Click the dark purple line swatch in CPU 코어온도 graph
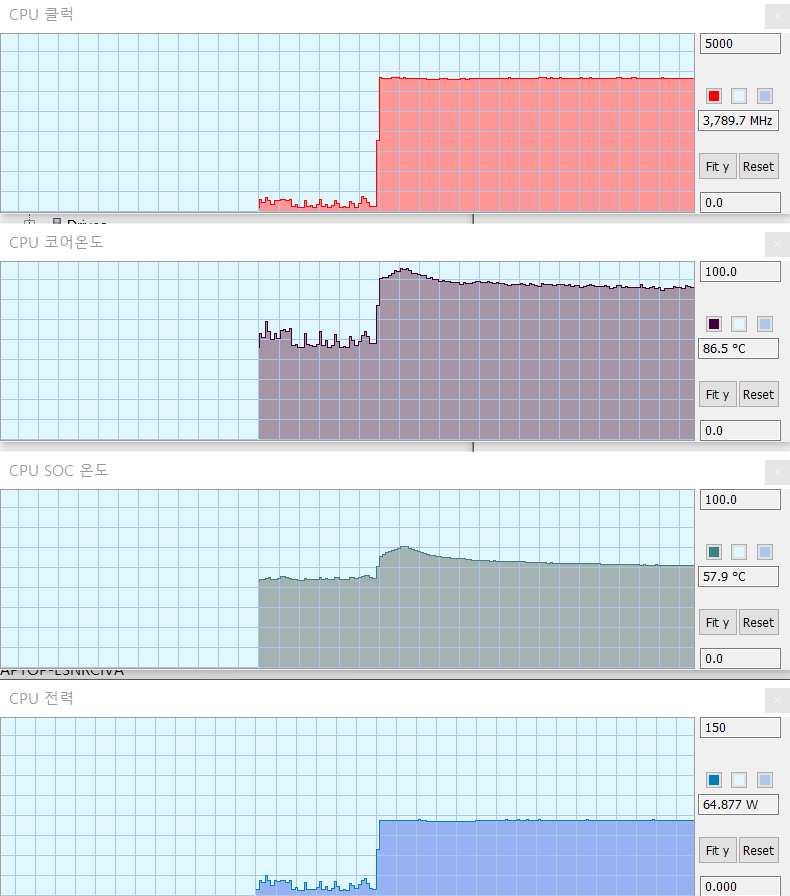790x896 pixels. click(x=713, y=324)
